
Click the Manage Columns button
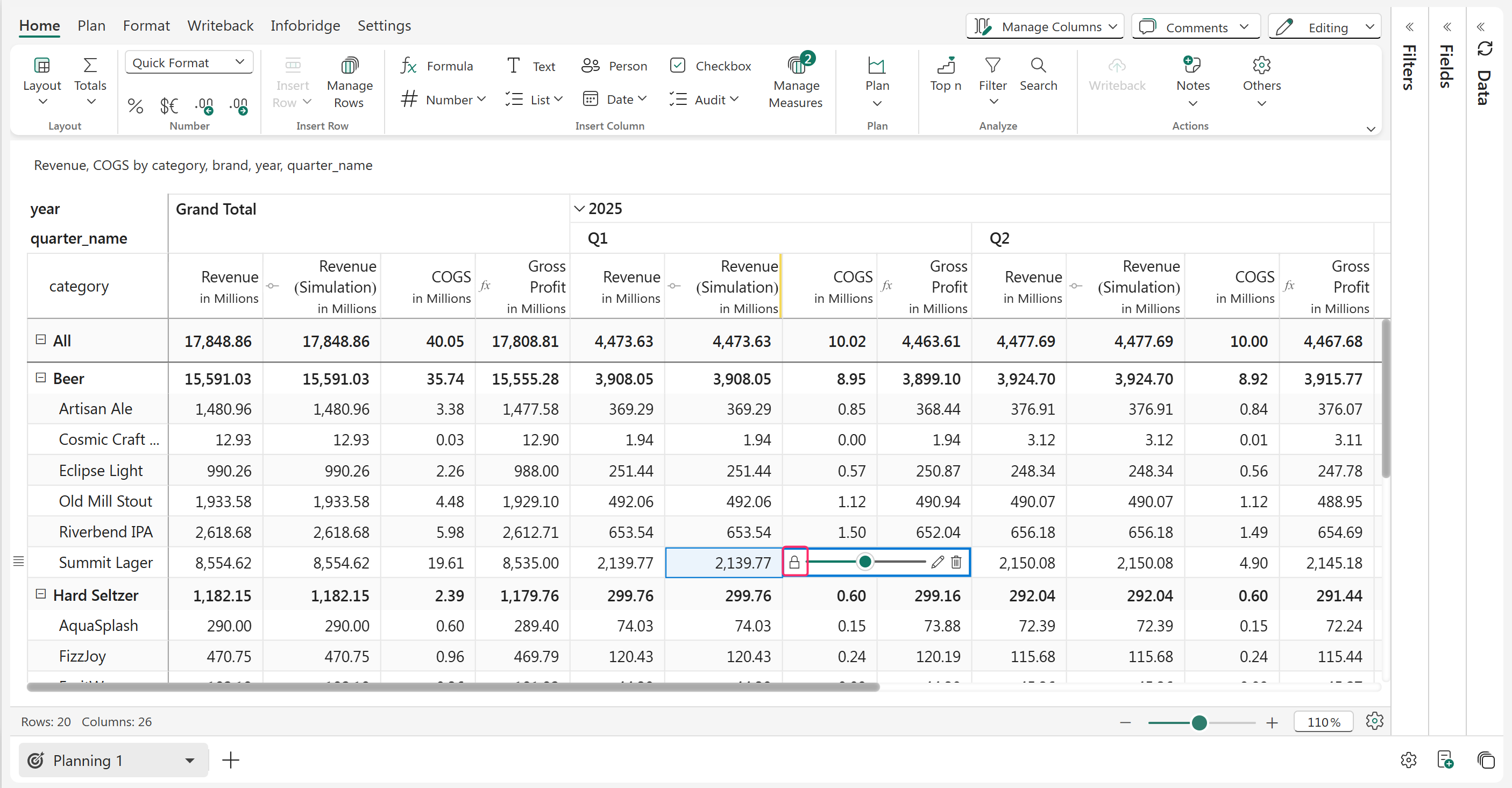click(x=1045, y=27)
